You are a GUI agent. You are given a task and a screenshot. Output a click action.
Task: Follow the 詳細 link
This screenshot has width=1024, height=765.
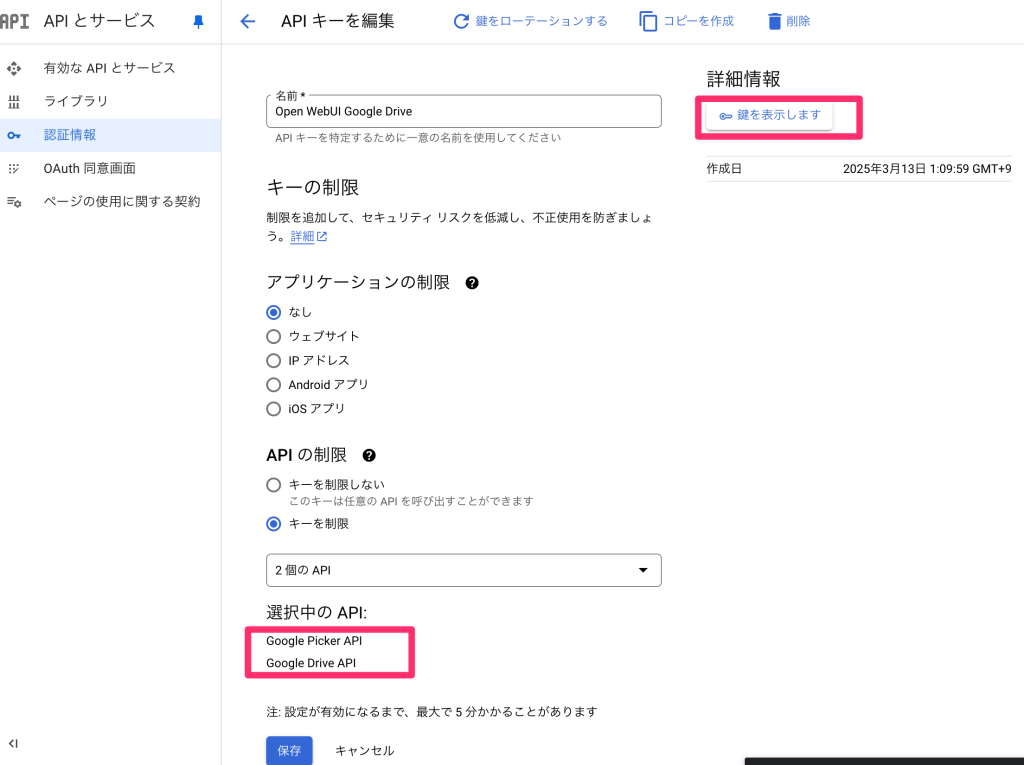[x=302, y=236]
